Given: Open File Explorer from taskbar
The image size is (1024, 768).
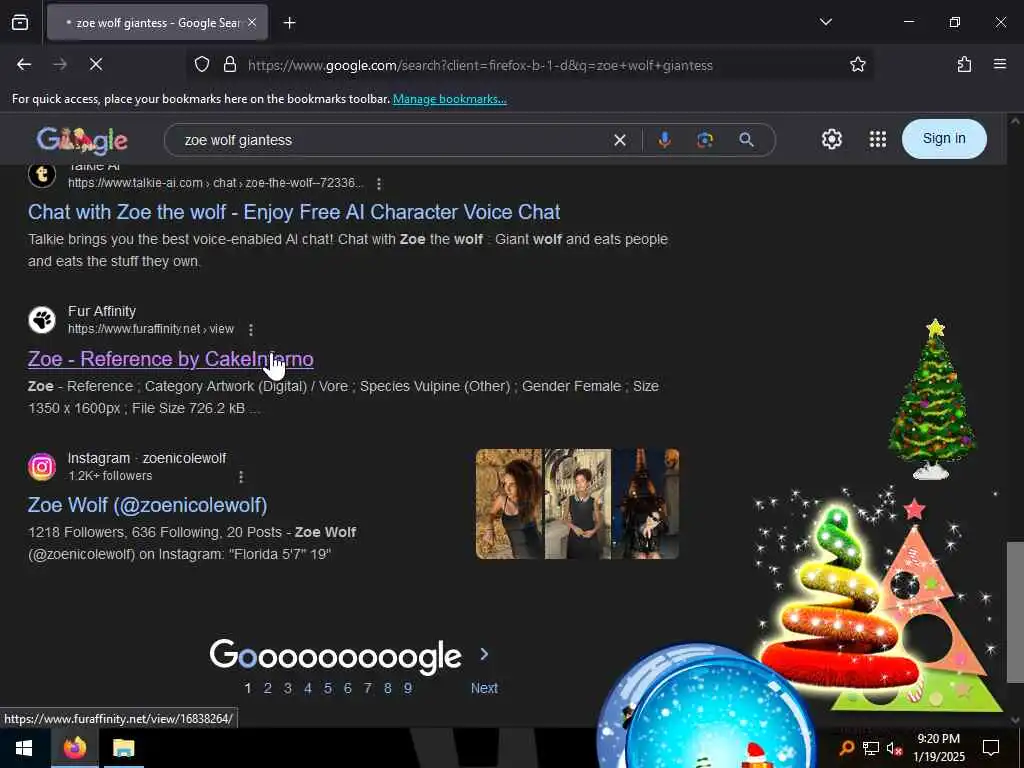Looking at the screenshot, I should [123, 748].
